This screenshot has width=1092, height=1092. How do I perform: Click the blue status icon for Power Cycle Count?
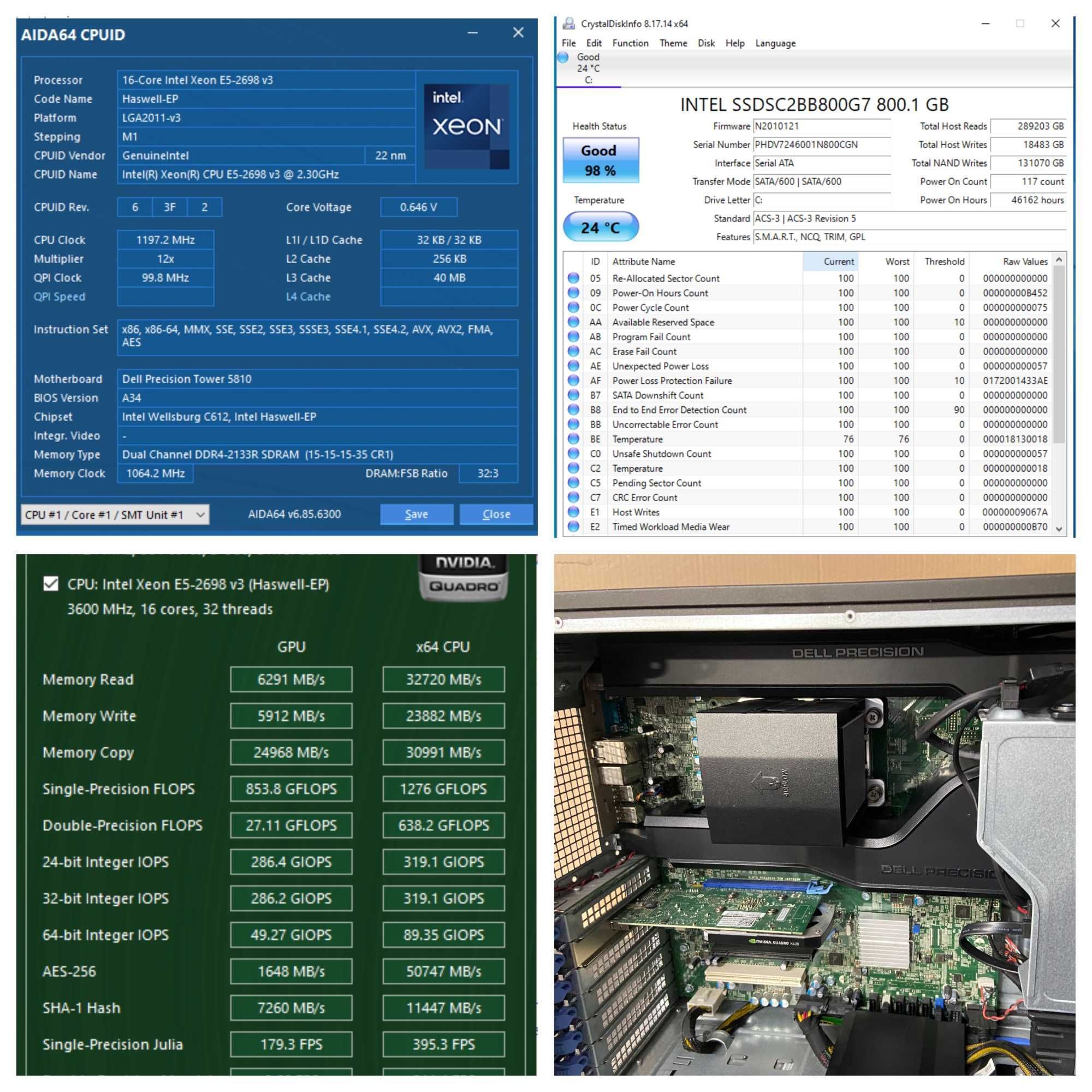click(573, 307)
